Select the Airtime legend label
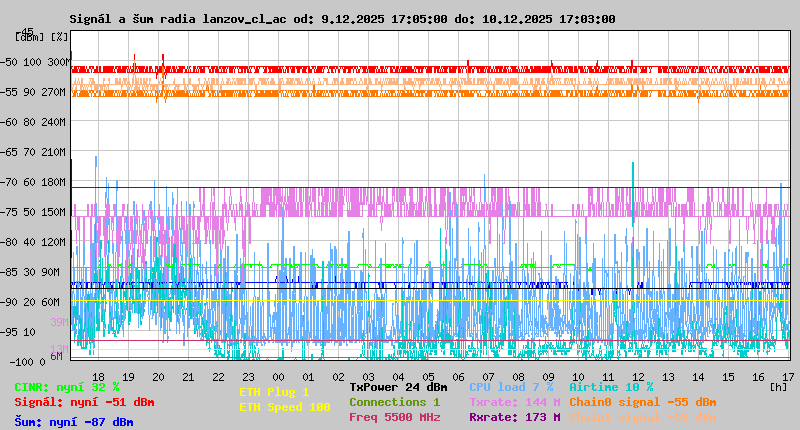 click(x=611, y=387)
